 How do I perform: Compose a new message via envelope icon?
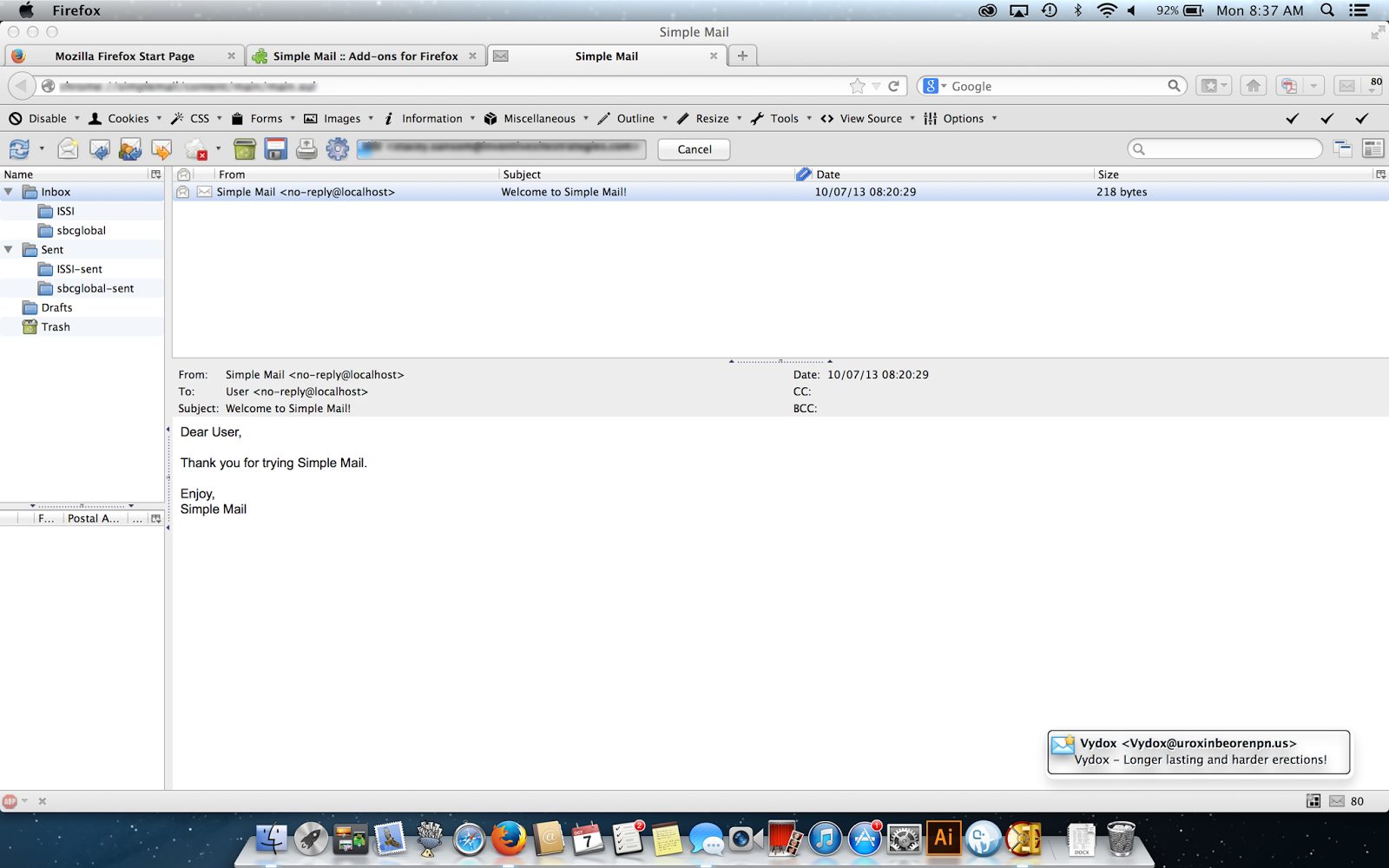click(68, 149)
